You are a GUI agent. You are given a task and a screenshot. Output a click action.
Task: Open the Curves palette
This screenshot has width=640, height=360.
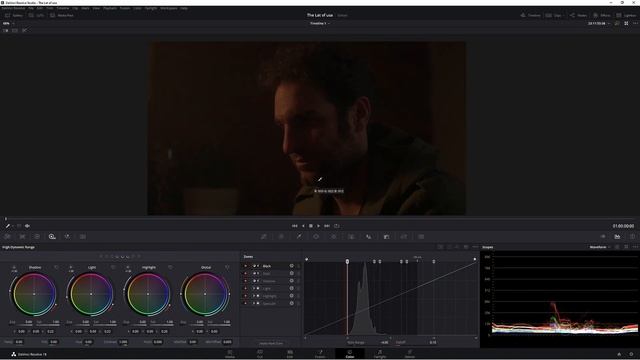(264, 237)
